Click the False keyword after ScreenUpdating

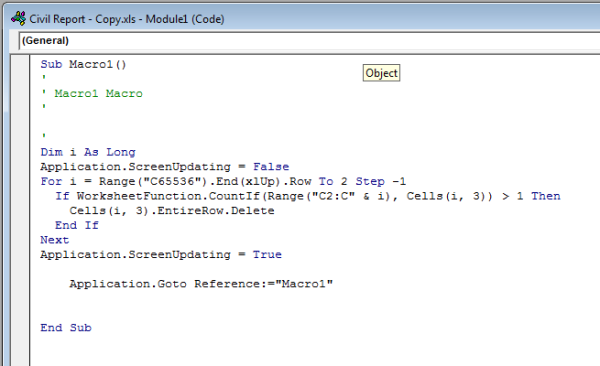[x=271, y=167]
